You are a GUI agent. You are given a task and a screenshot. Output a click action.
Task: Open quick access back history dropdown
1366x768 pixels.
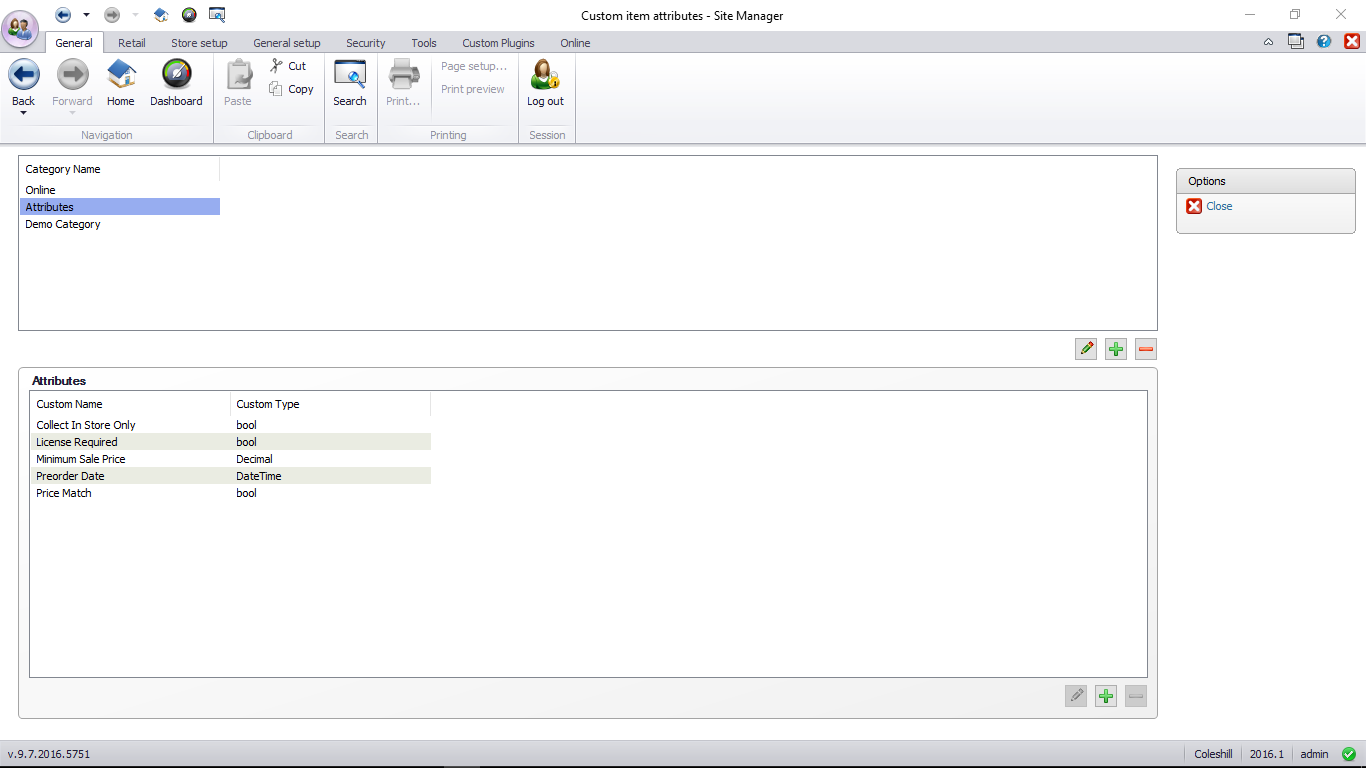point(86,15)
